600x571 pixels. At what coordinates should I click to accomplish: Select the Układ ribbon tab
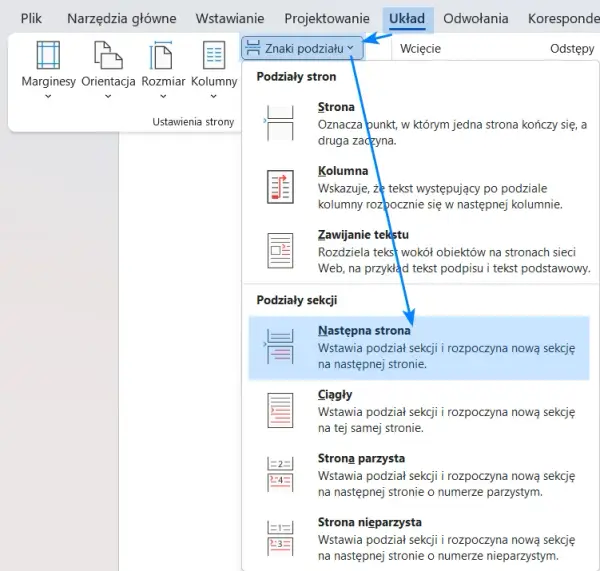(x=407, y=19)
